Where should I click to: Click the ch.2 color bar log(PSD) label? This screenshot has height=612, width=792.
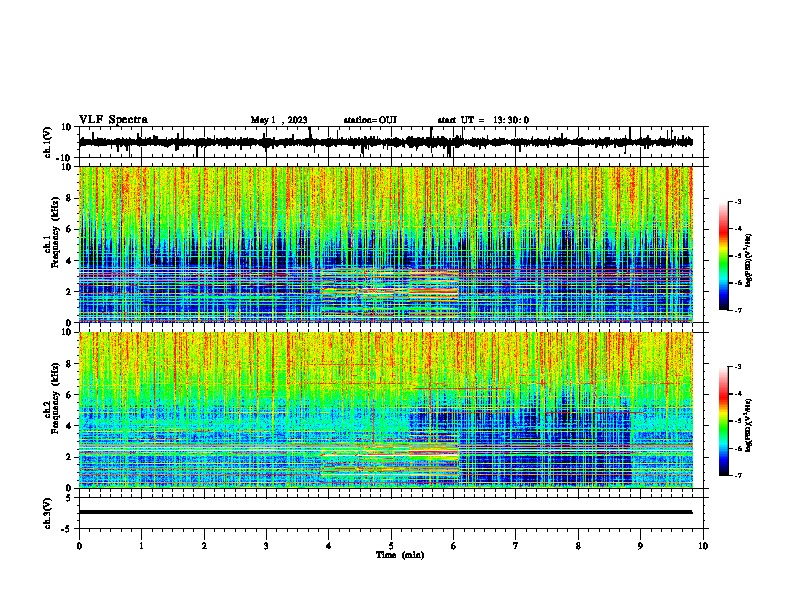(x=749, y=426)
